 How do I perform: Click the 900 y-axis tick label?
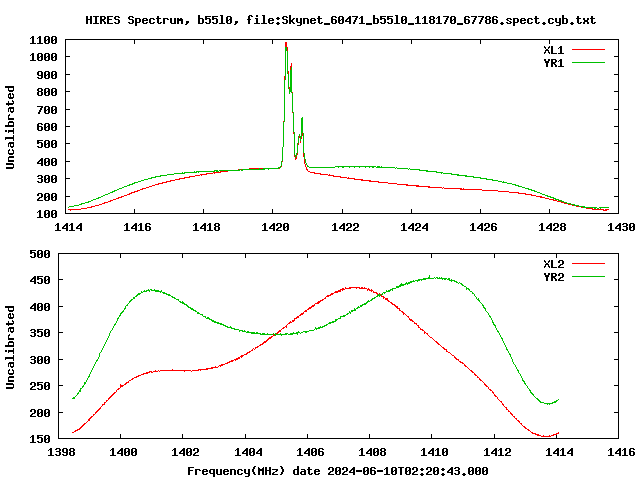click(47, 75)
